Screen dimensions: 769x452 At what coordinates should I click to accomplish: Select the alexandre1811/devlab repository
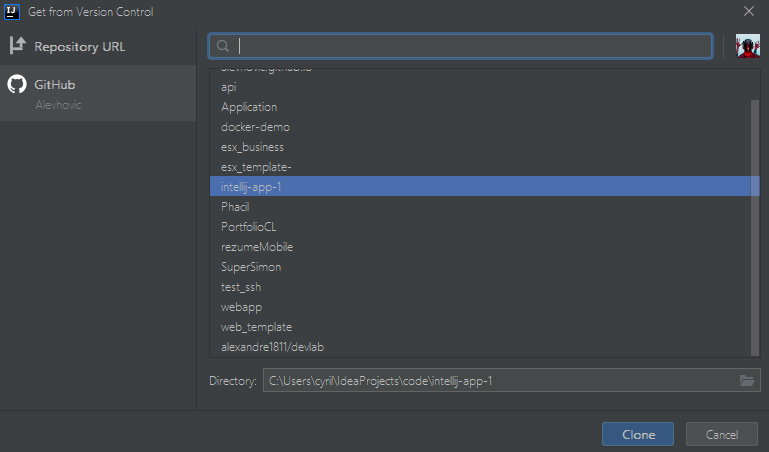[485, 347]
